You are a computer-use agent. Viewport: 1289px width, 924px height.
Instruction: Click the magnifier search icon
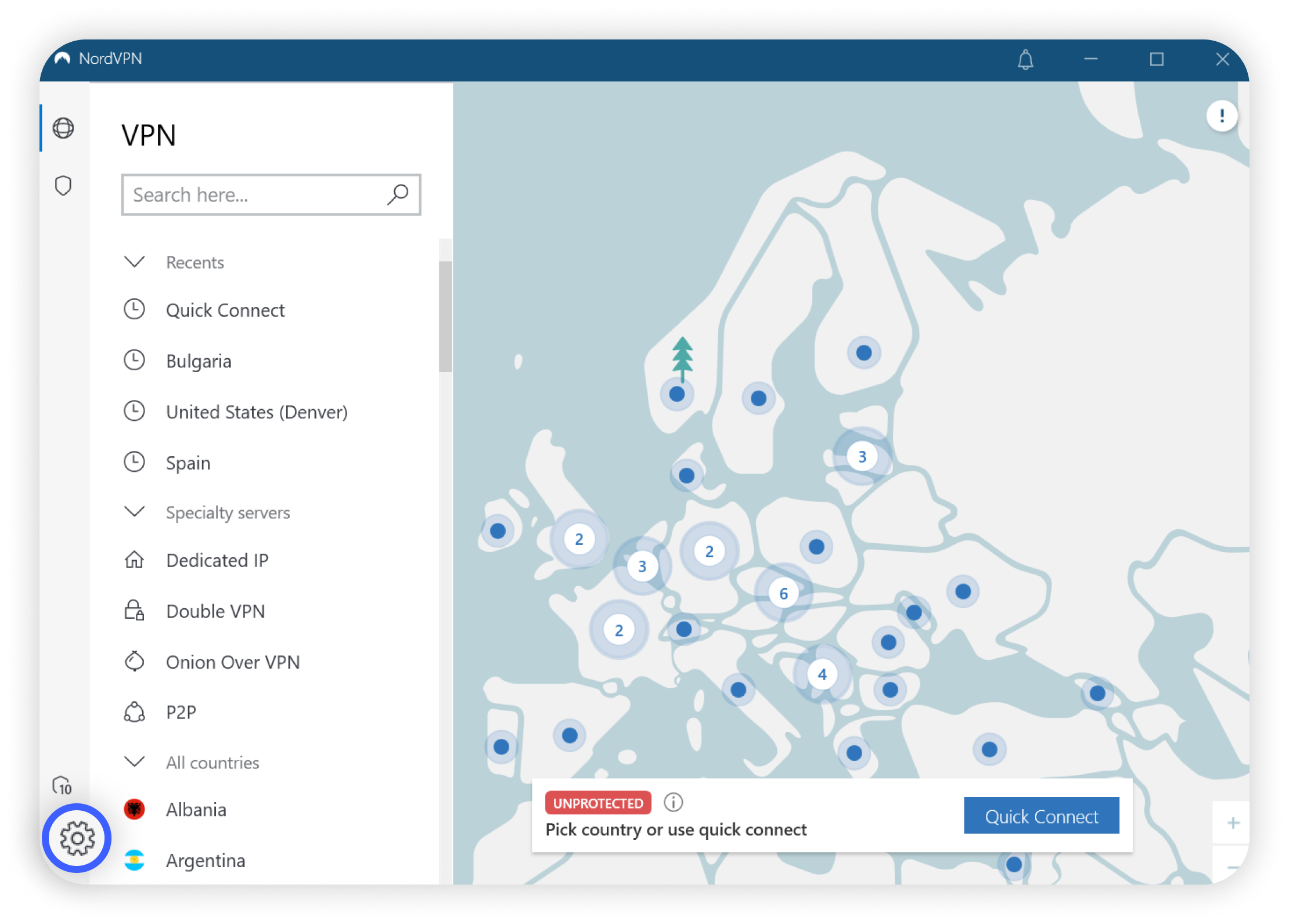tap(398, 194)
